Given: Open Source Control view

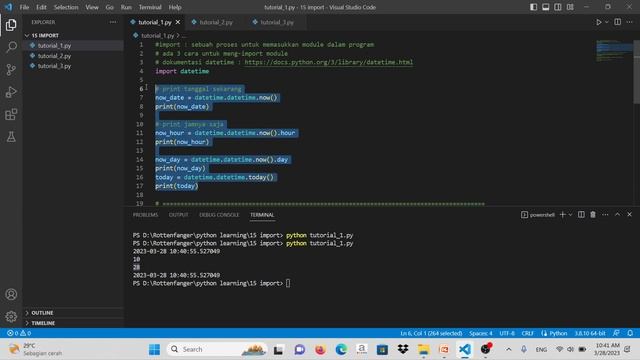Looking at the screenshot, I should pyautogui.click(x=11, y=69).
